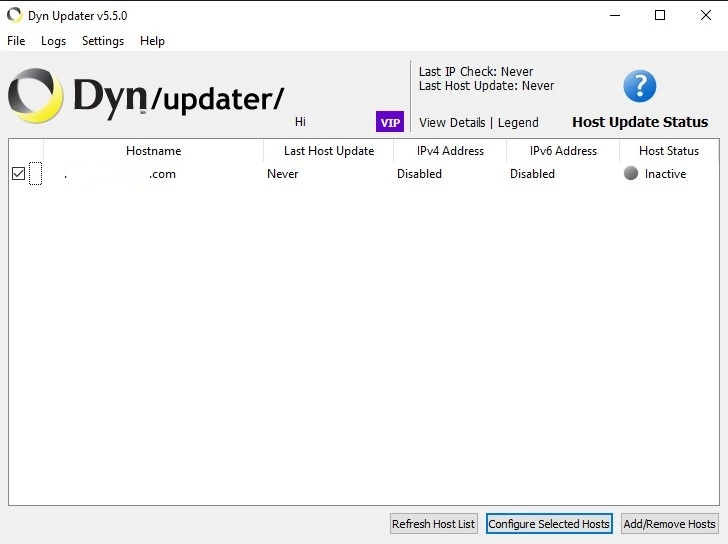Open the Legend link

[x=518, y=123]
